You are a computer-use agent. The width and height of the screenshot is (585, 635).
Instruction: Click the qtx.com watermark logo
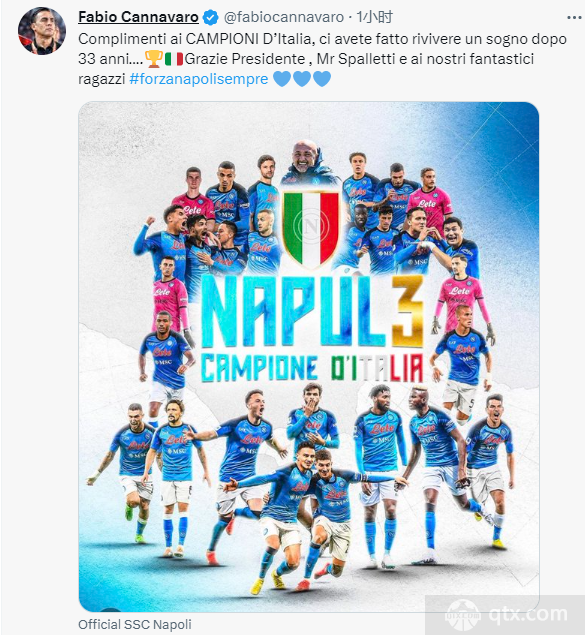(x=463, y=615)
